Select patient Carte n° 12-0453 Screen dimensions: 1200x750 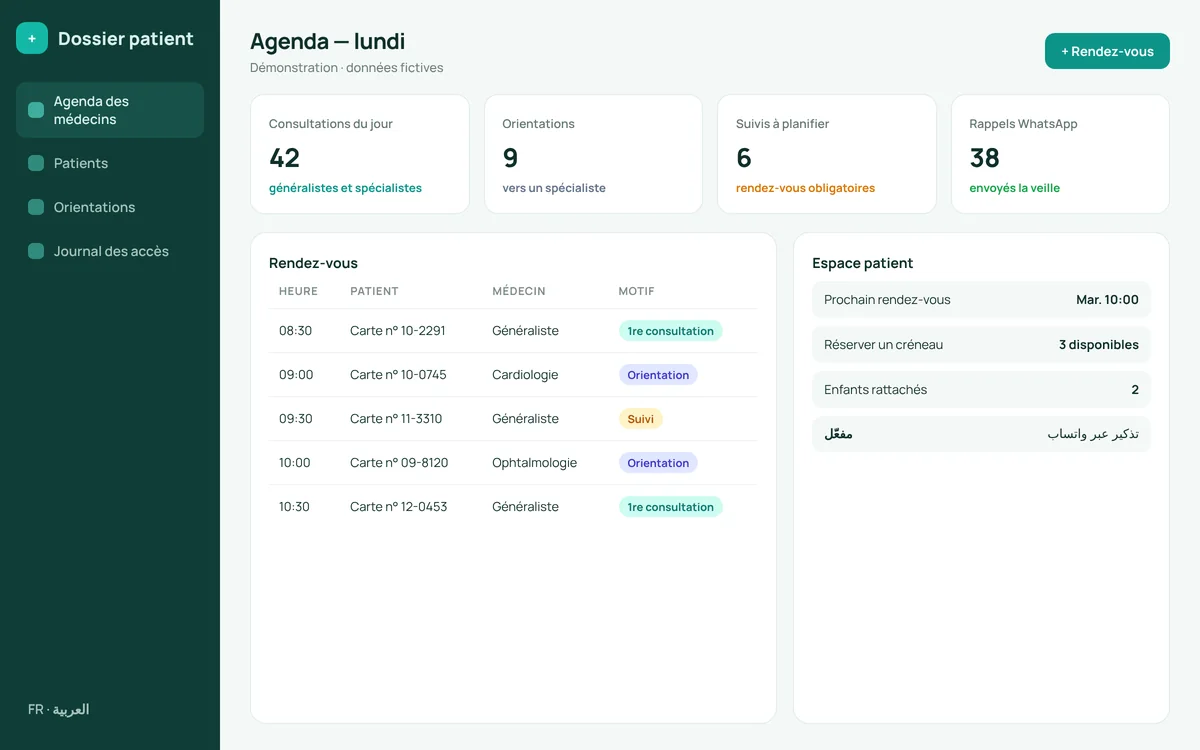point(399,507)
